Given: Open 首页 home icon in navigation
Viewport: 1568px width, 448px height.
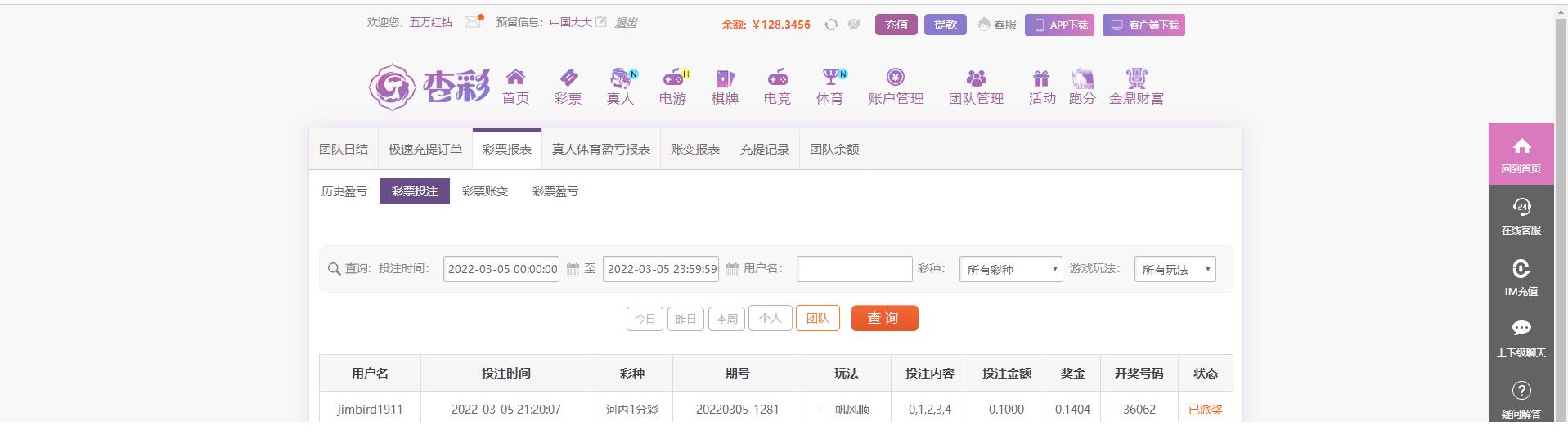Looking at the screenshot, I should tap(515, 78).
